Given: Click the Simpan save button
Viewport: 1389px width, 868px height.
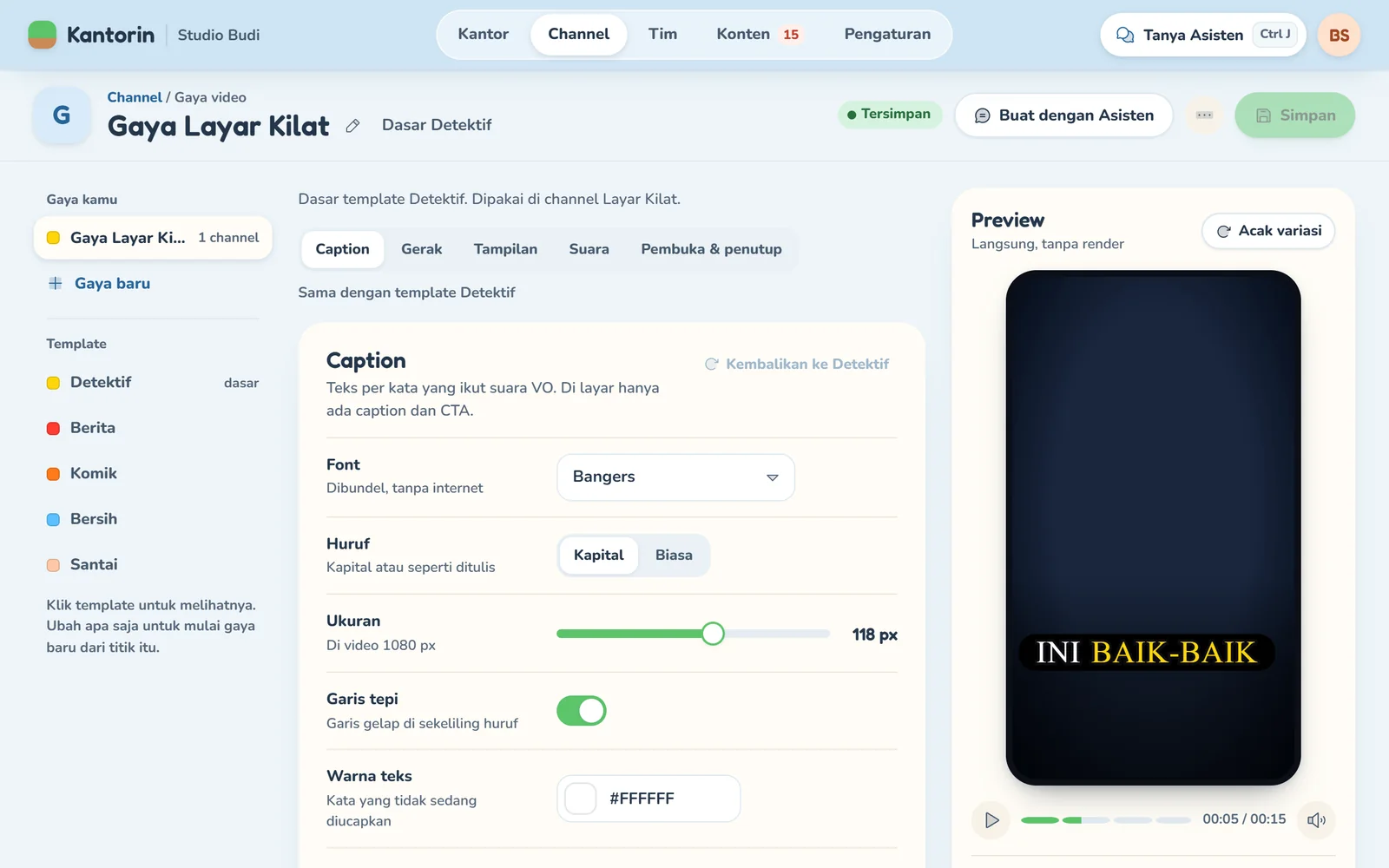Looking at the screenshot, I should [x=1294, y=115].
